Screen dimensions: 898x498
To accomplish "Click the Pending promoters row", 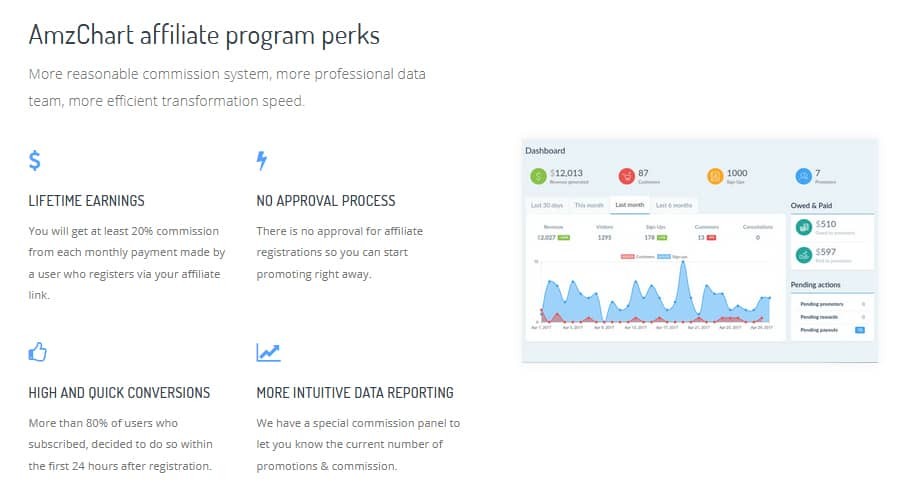I will pos(832,304).
